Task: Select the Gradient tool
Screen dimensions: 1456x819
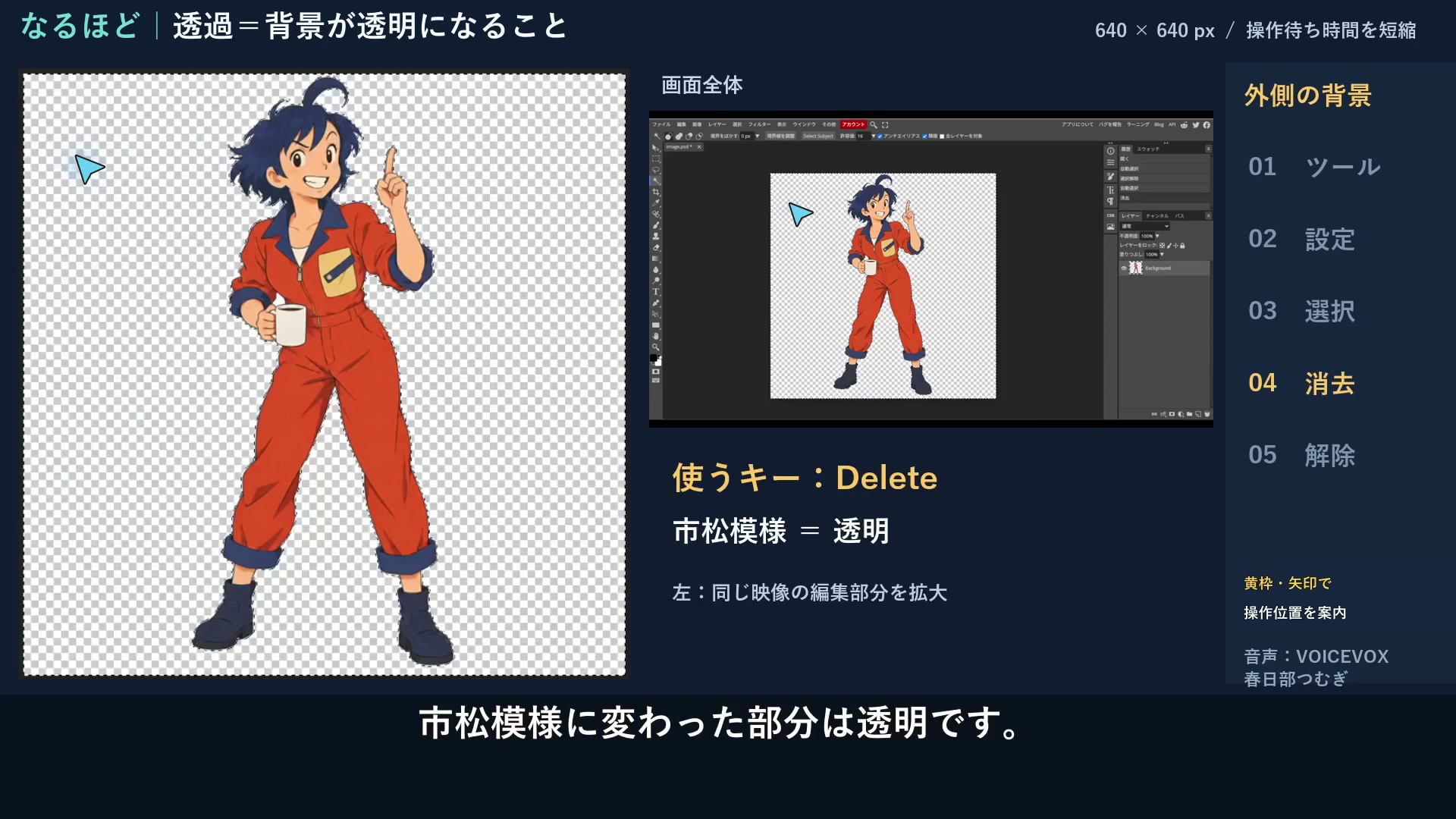Action: tap(656, 259)
